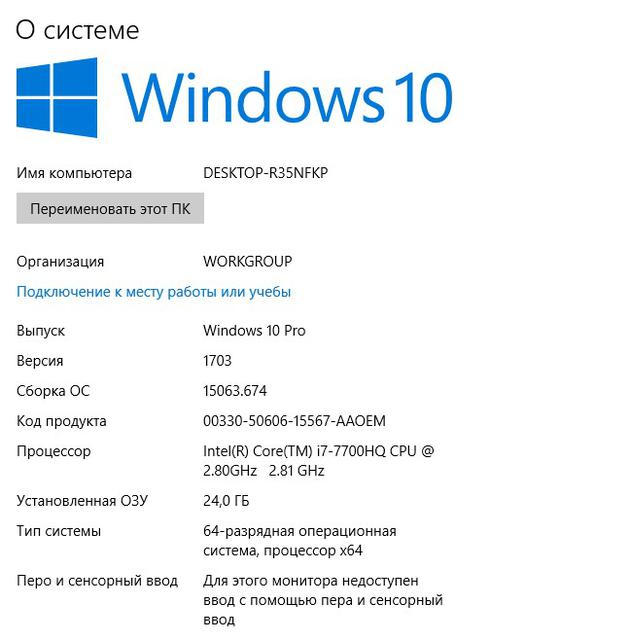Click the Windows 10 wordmark text
630x640 pixels.
click(x=287, y=98)
